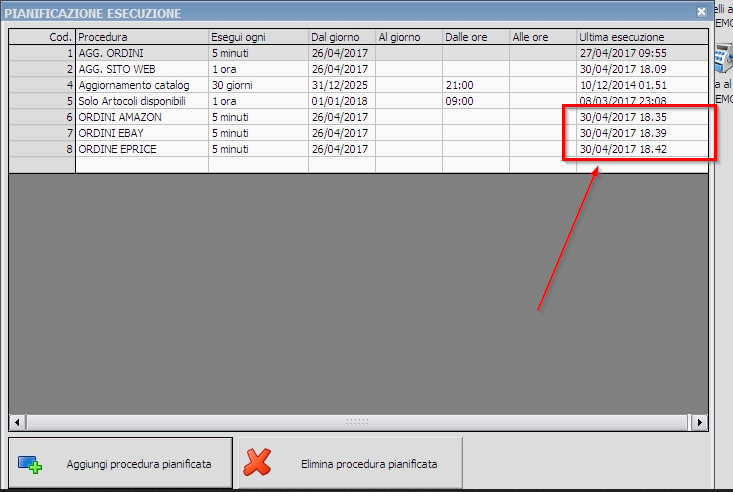Viewport: 733px width, 492px height.
Task: Click the empty Procedura cell in new row
Action: pos(142,165)
